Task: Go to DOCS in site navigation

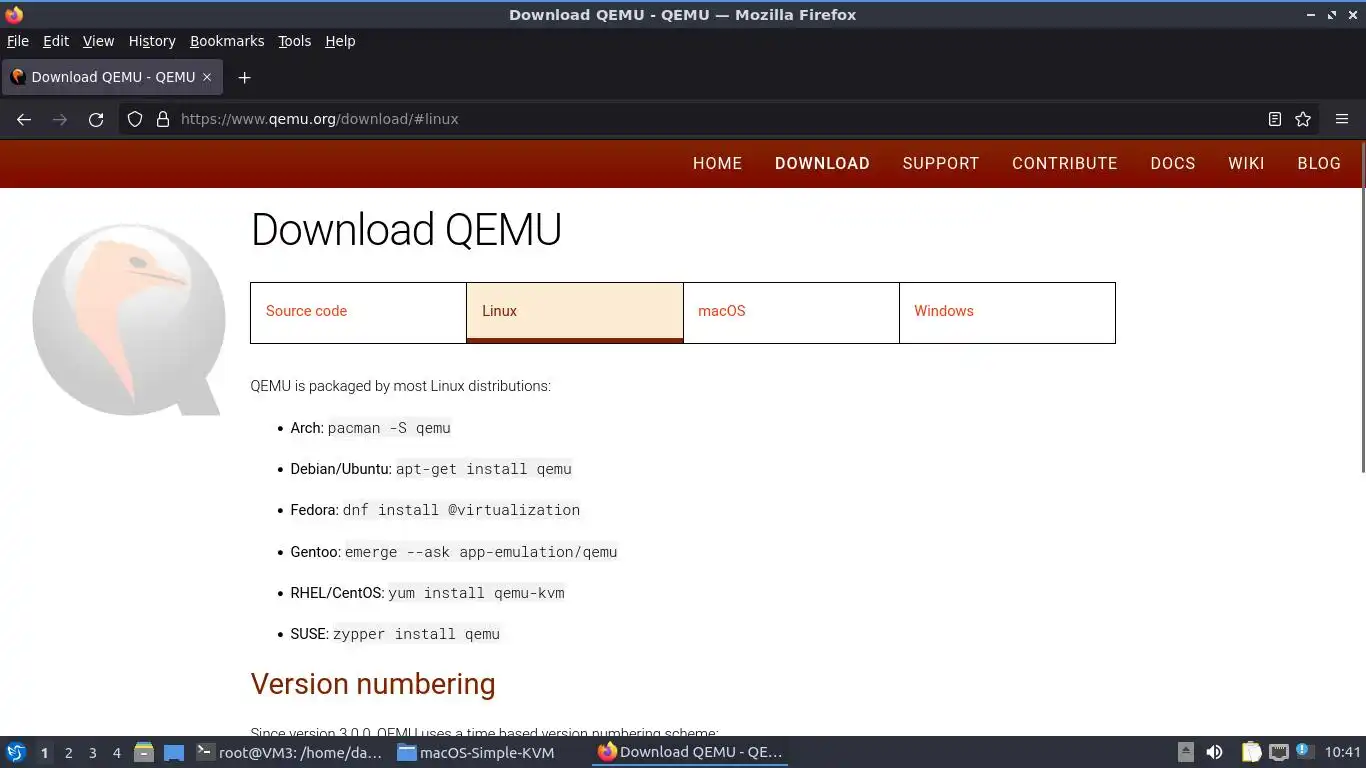Action: coord(1173,163)
